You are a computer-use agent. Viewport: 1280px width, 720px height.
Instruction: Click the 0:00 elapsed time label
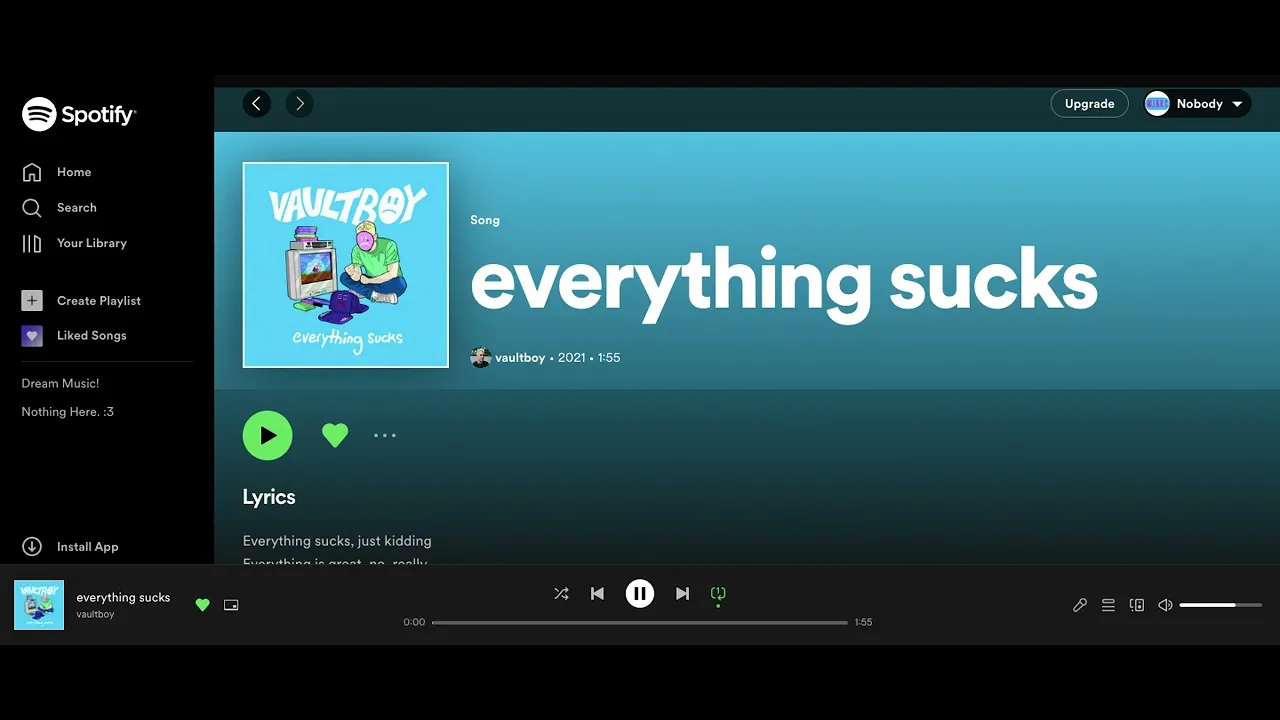click(414, 622)
